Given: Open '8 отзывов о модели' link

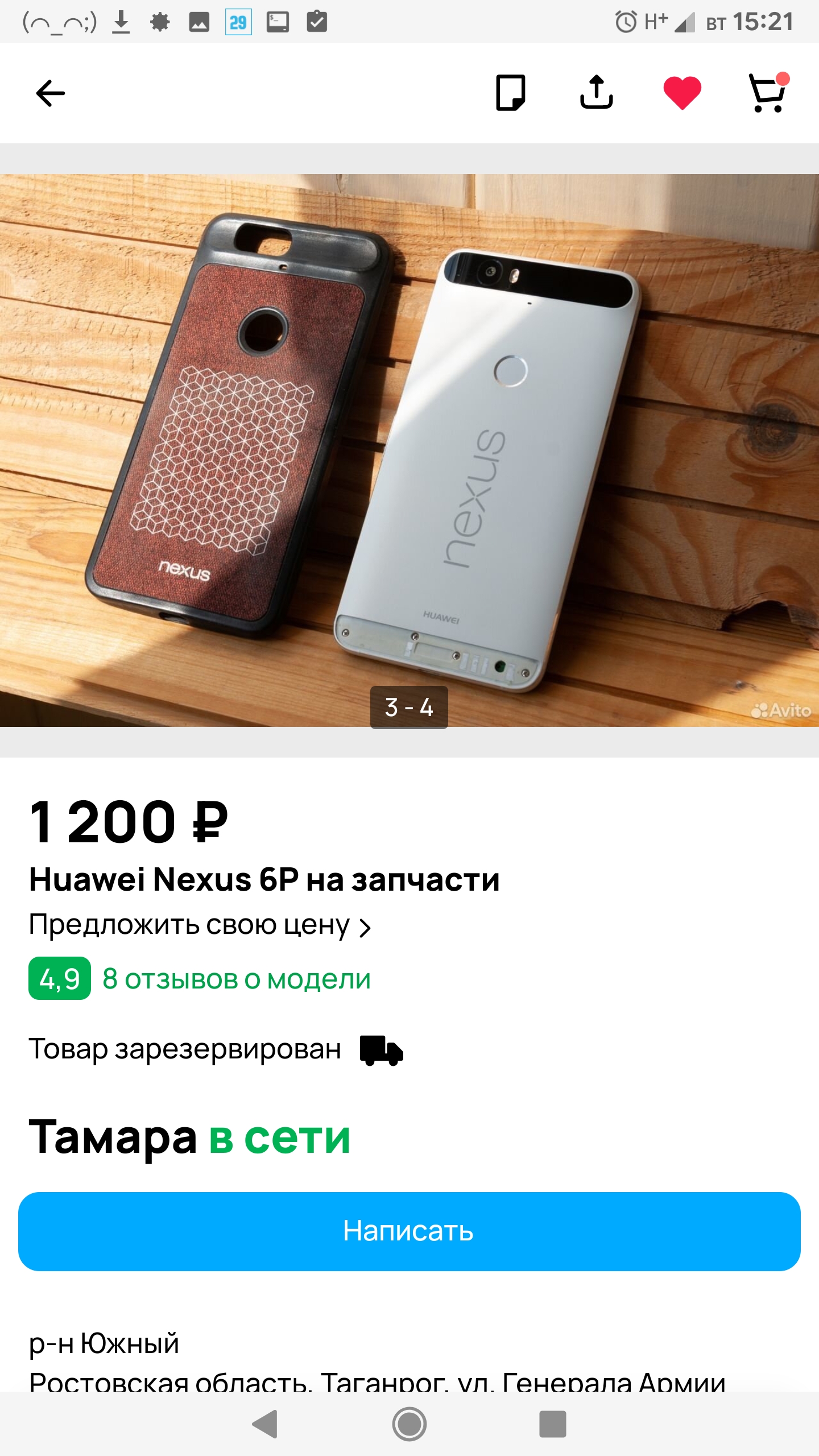Looking at the screenshot, I should [x=237, y=979].
